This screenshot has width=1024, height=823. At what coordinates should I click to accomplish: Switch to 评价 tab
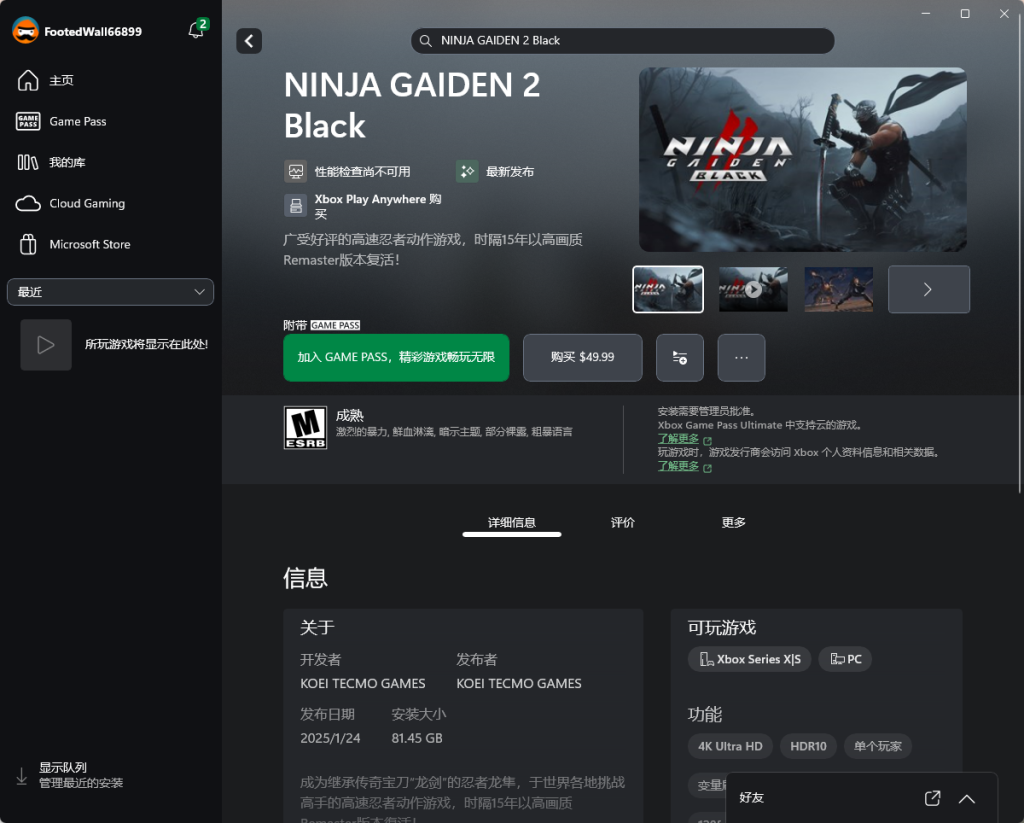[622, 523]
